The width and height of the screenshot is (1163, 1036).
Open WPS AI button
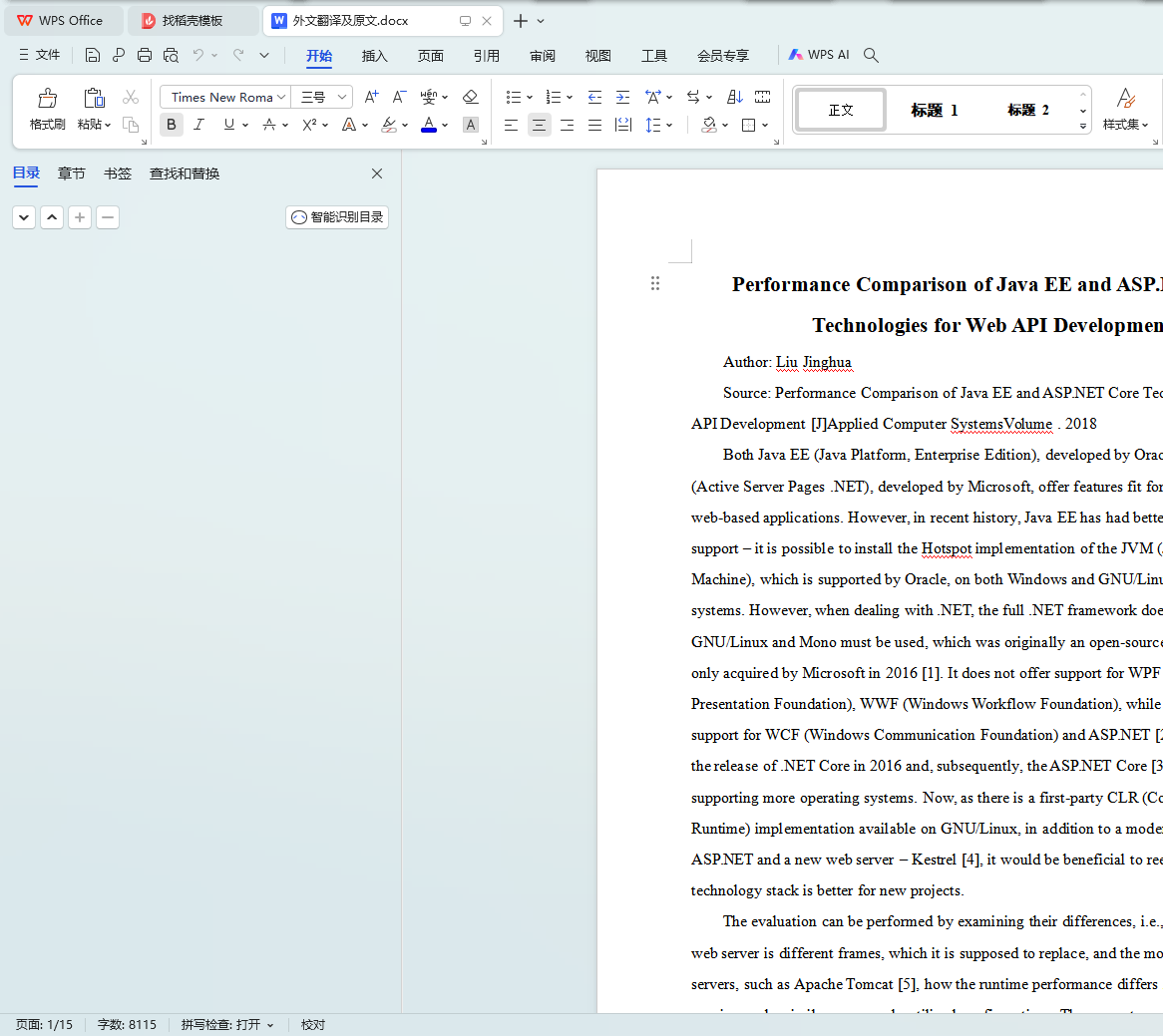(819, 55)
